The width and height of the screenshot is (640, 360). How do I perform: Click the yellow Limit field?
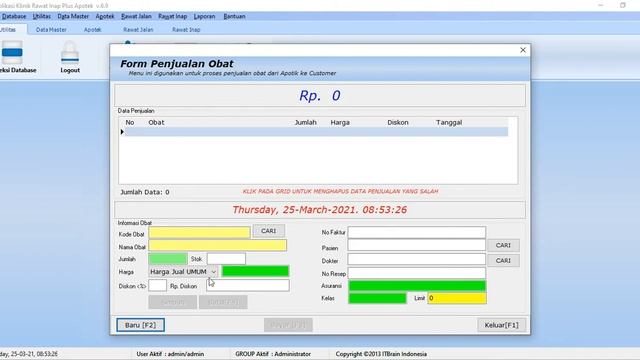click(457, 298)
